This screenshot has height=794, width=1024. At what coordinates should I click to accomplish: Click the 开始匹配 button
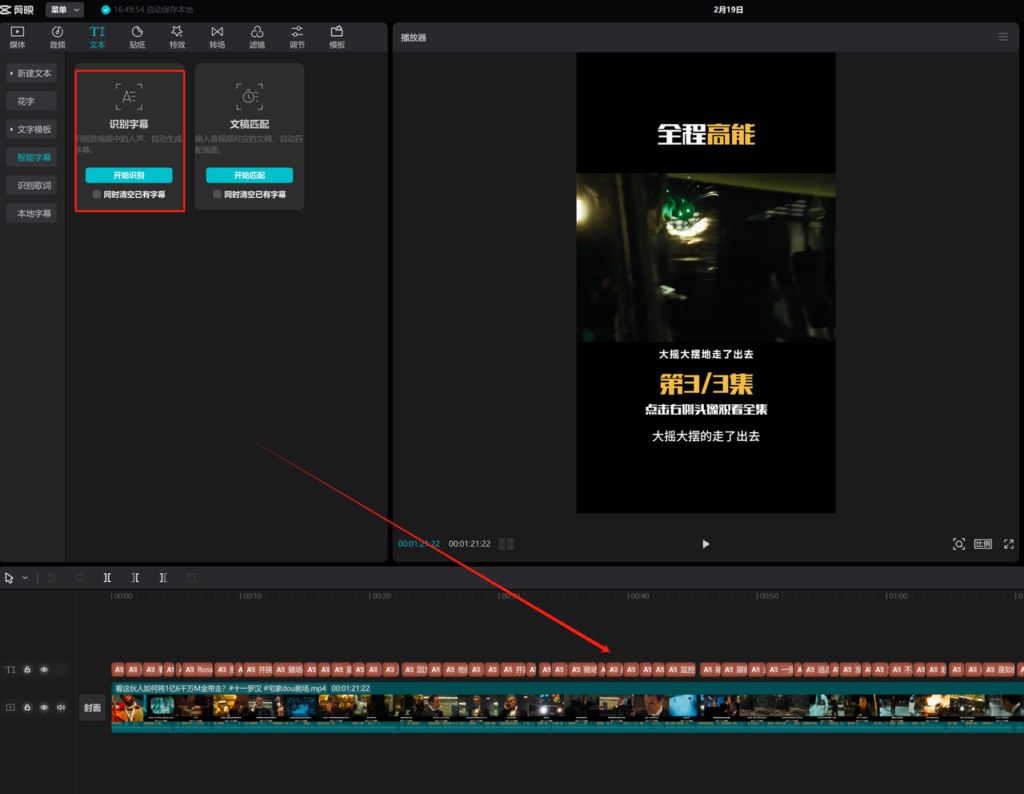point(249,175)
